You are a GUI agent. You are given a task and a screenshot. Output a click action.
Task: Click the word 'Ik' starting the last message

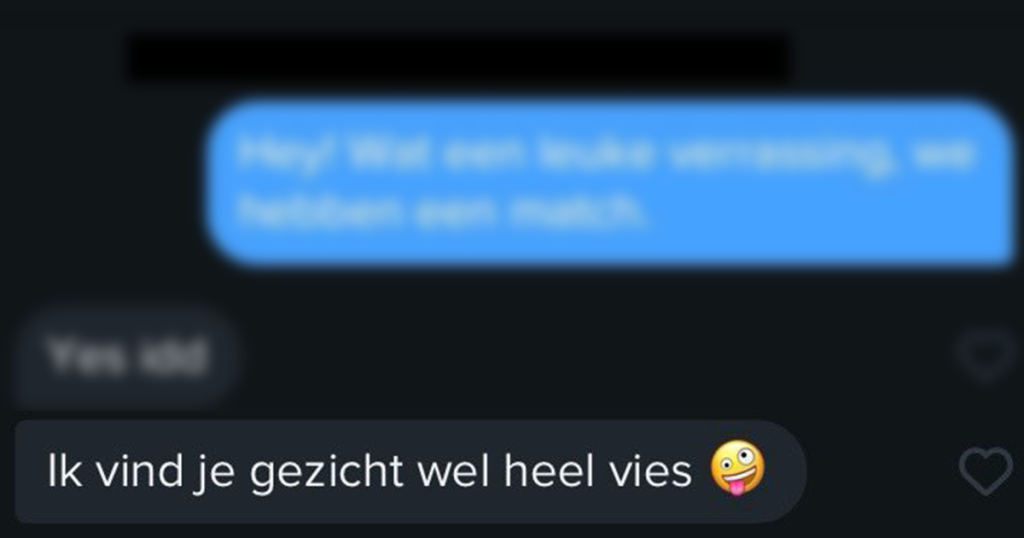[64, 470]
